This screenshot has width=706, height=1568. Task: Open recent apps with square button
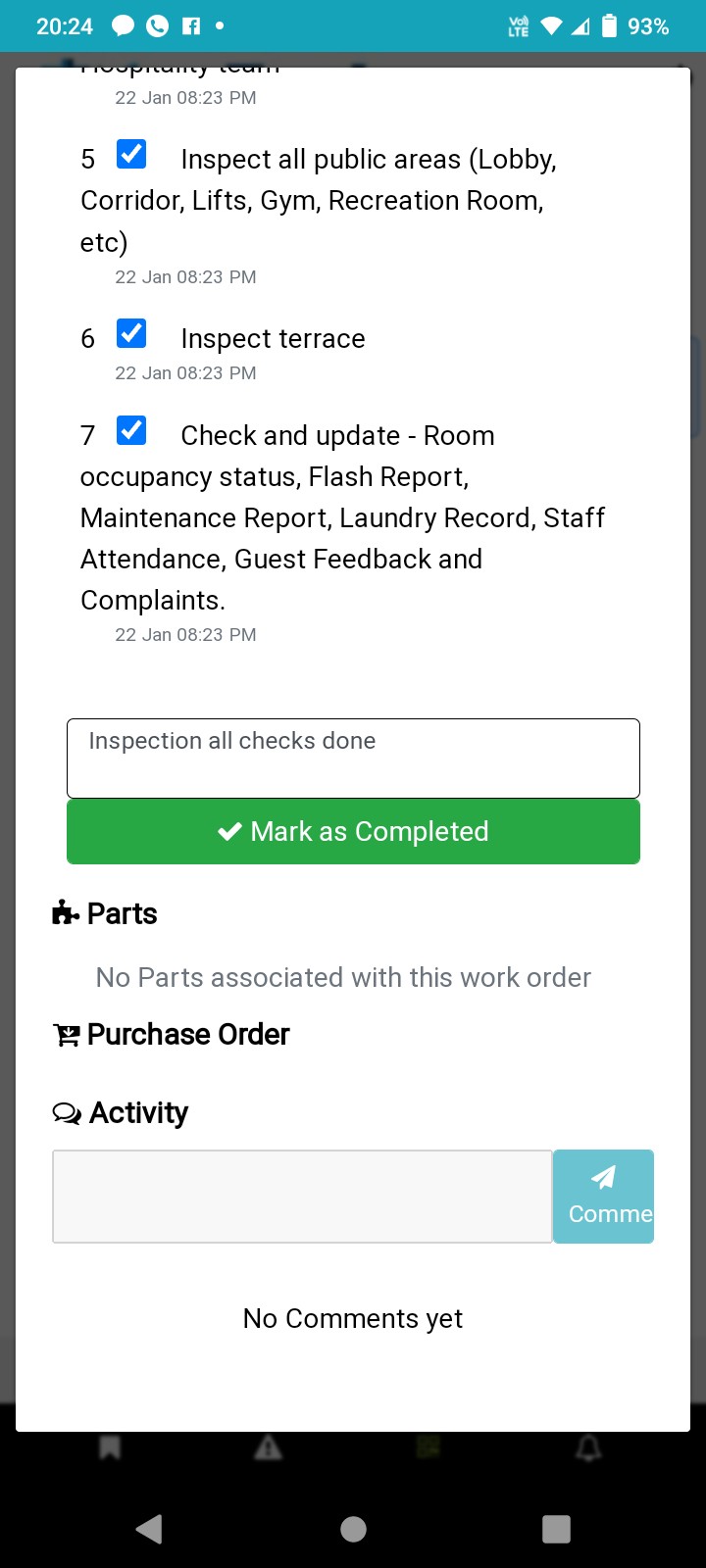pos(556,1529)
